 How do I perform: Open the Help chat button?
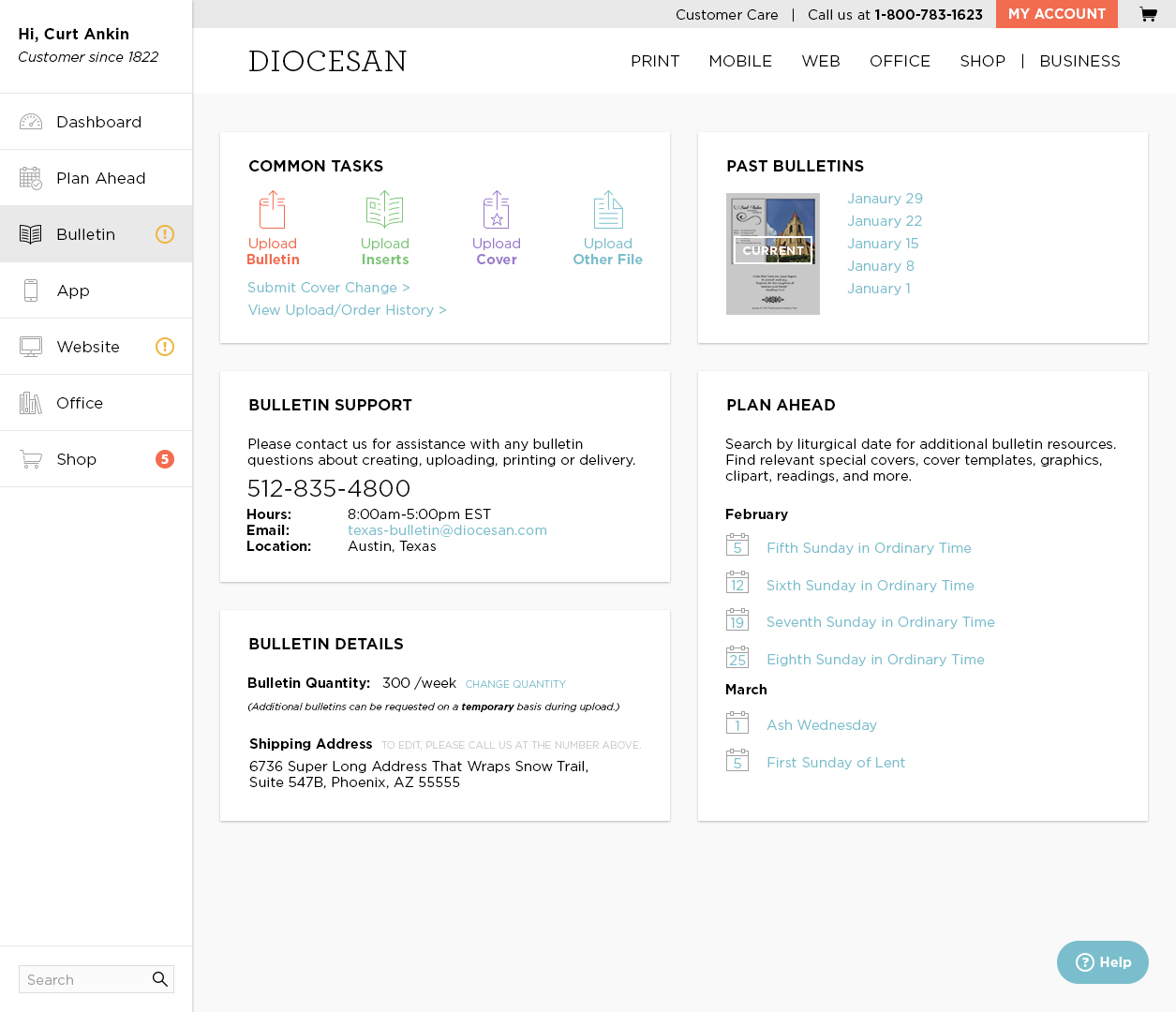point(1103,962)
